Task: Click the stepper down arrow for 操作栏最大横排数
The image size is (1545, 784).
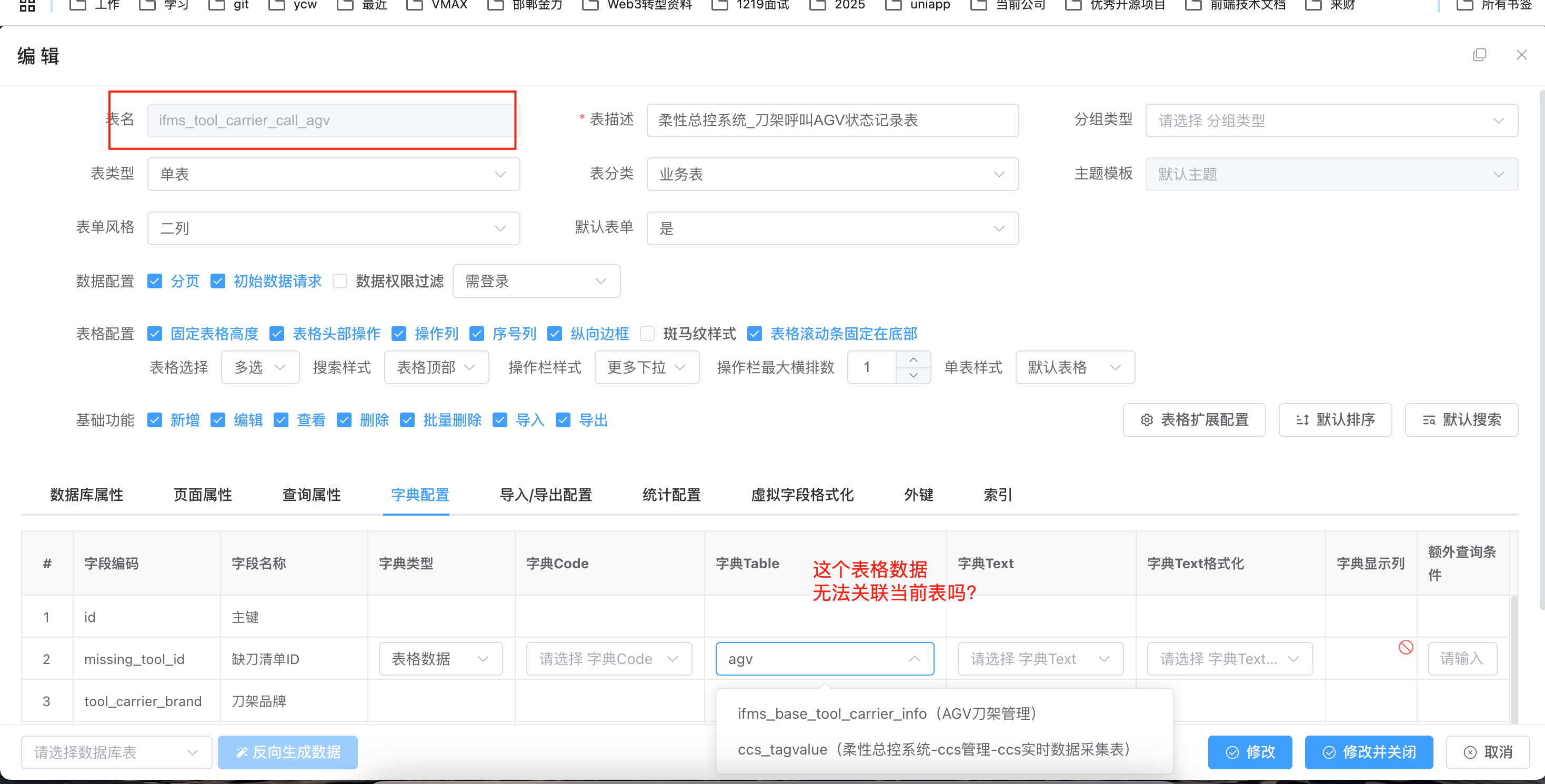Action: [x=913, y=375]
